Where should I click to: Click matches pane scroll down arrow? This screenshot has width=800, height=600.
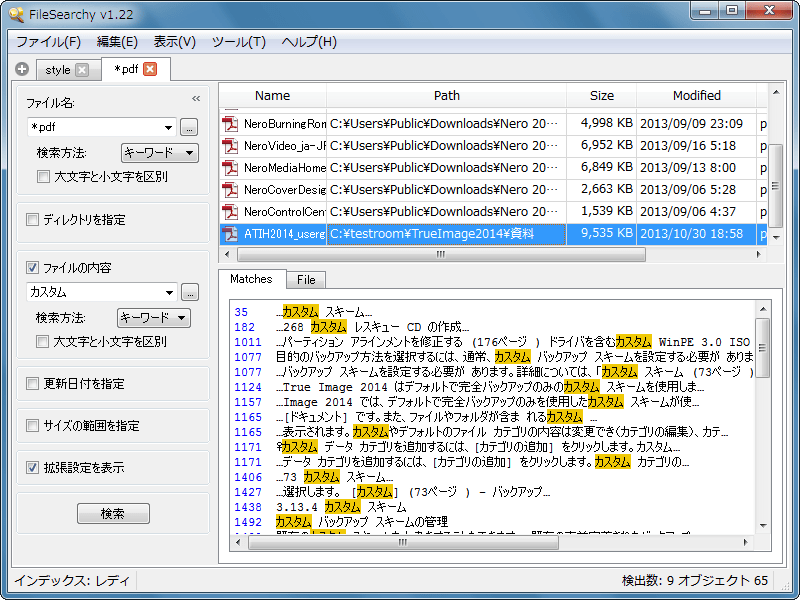pyautogui.click(x=763, y=526)
